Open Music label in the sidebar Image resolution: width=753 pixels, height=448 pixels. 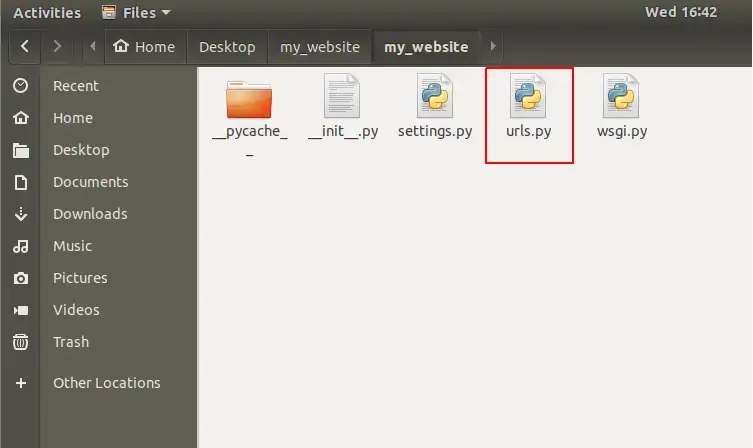(x=72, y=246)
